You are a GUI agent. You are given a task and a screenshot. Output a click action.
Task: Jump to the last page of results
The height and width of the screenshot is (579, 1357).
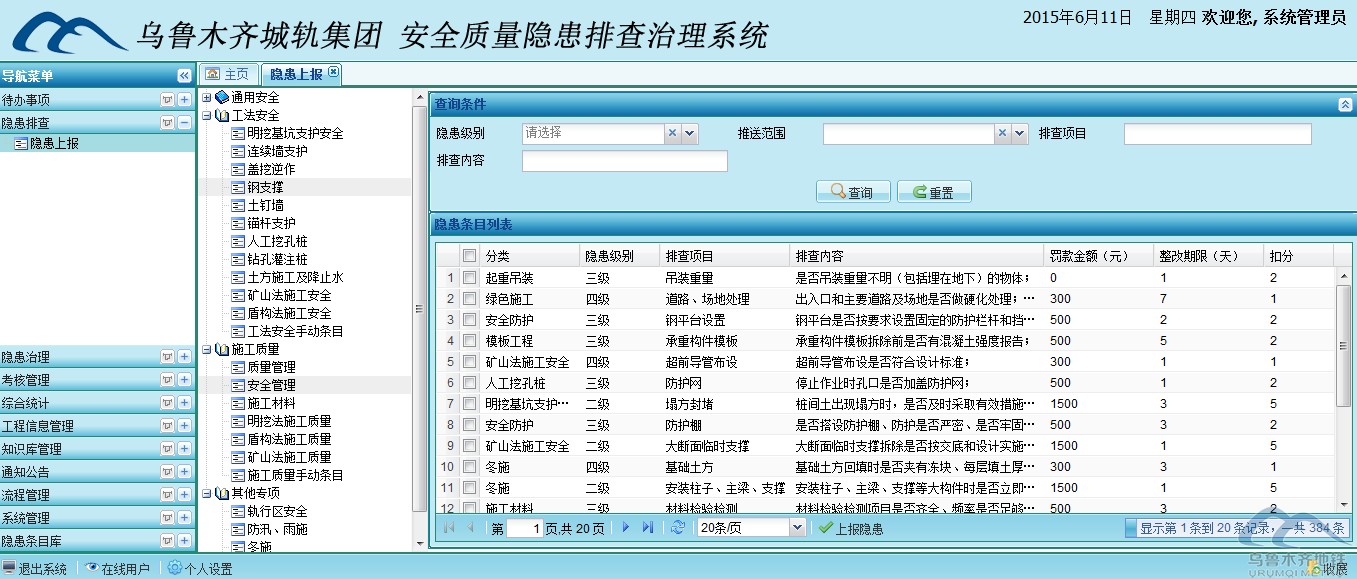click(x=648, y=528)
